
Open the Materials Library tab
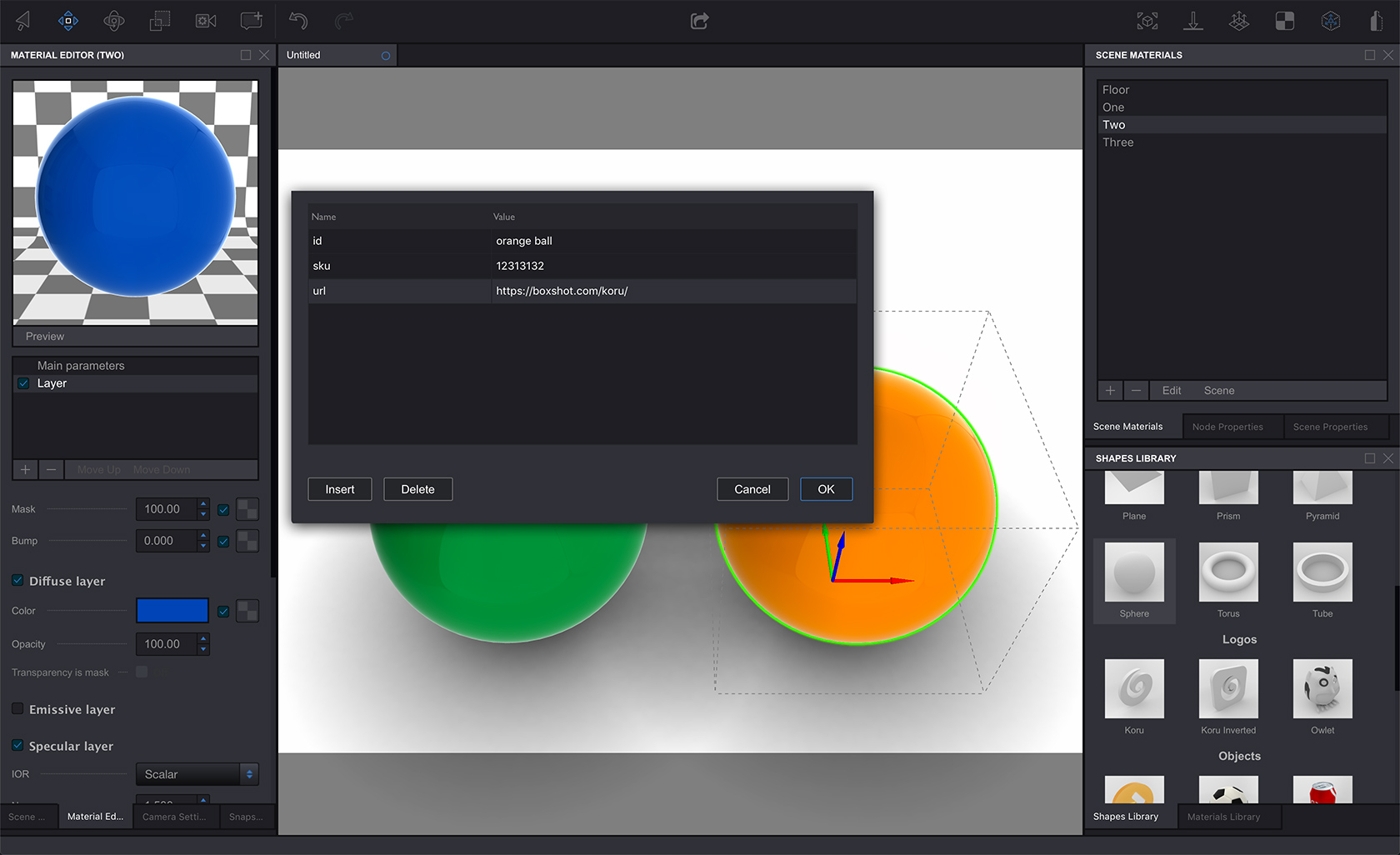1223,817
